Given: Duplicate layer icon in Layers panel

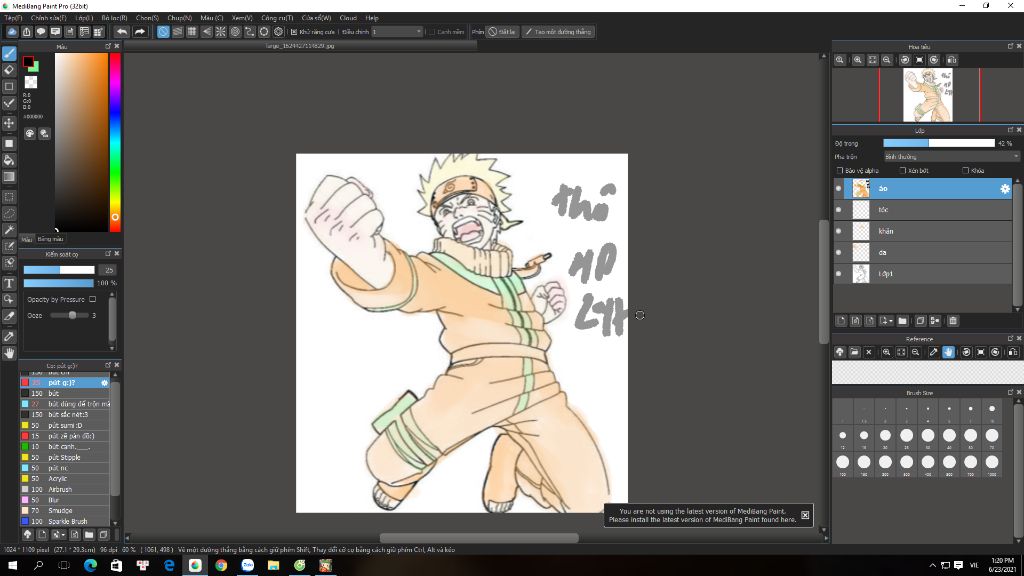Looking at the screenshot, I should tap(920, 321).
